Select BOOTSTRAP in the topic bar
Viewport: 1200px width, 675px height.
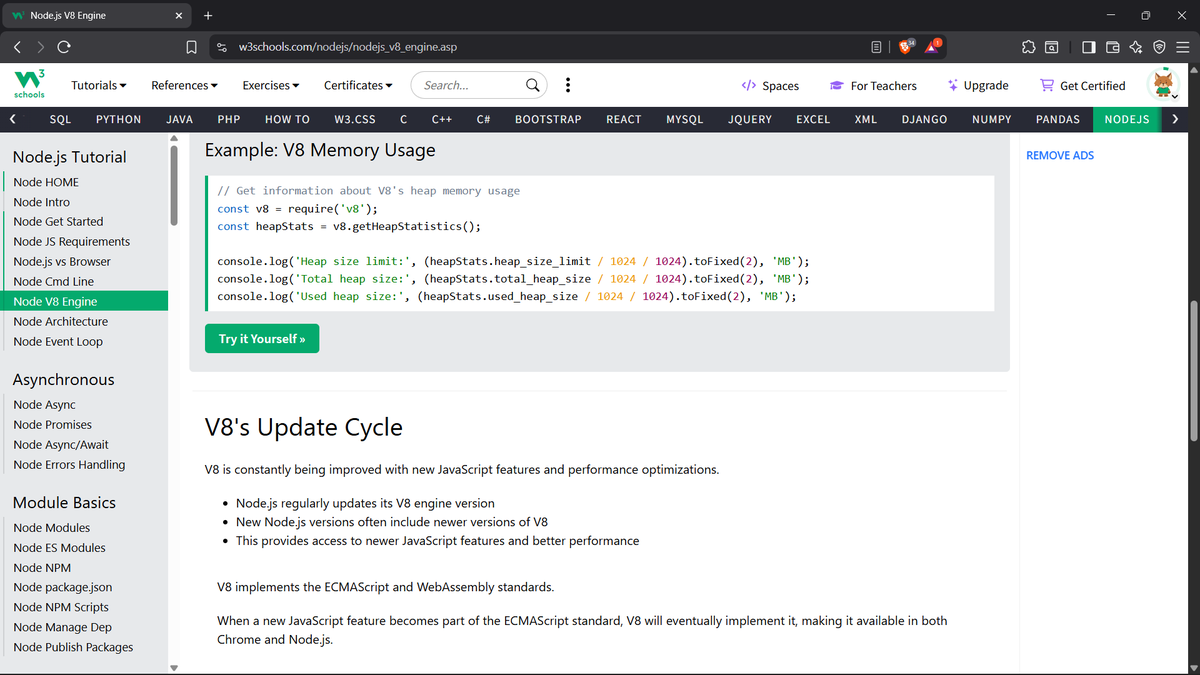coord(548,119)
